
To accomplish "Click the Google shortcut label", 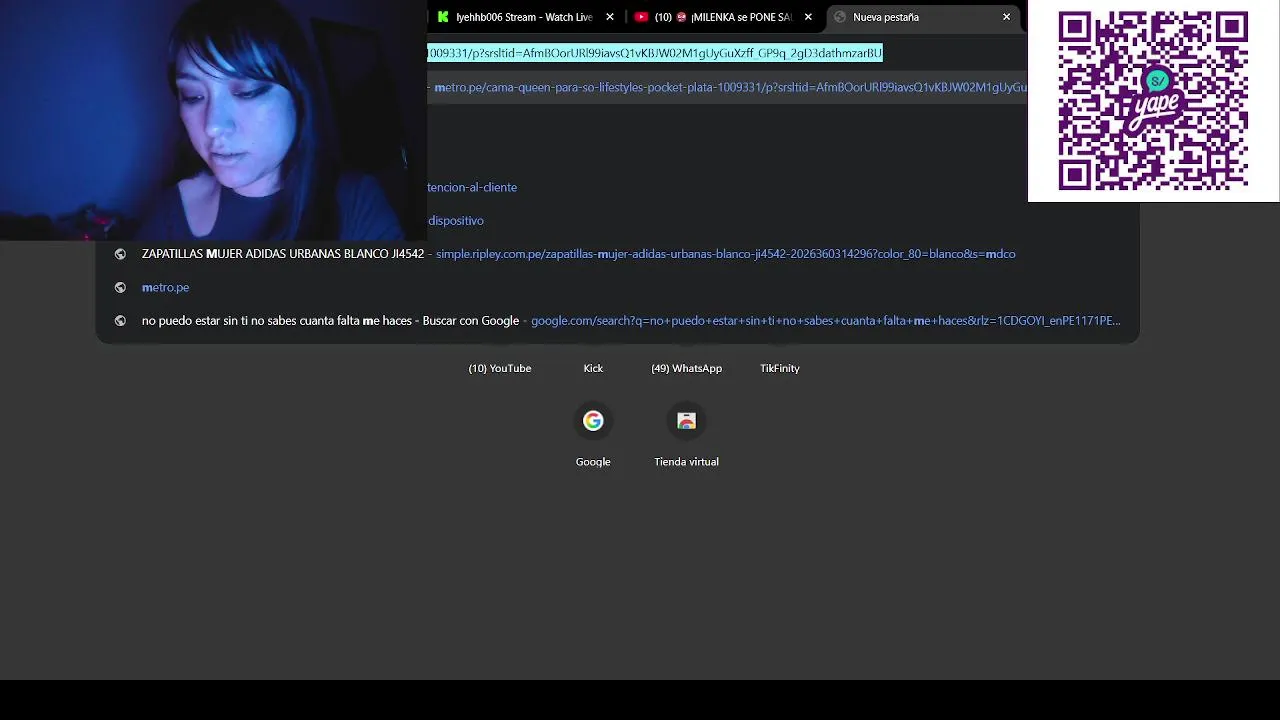I will (593, 462).
